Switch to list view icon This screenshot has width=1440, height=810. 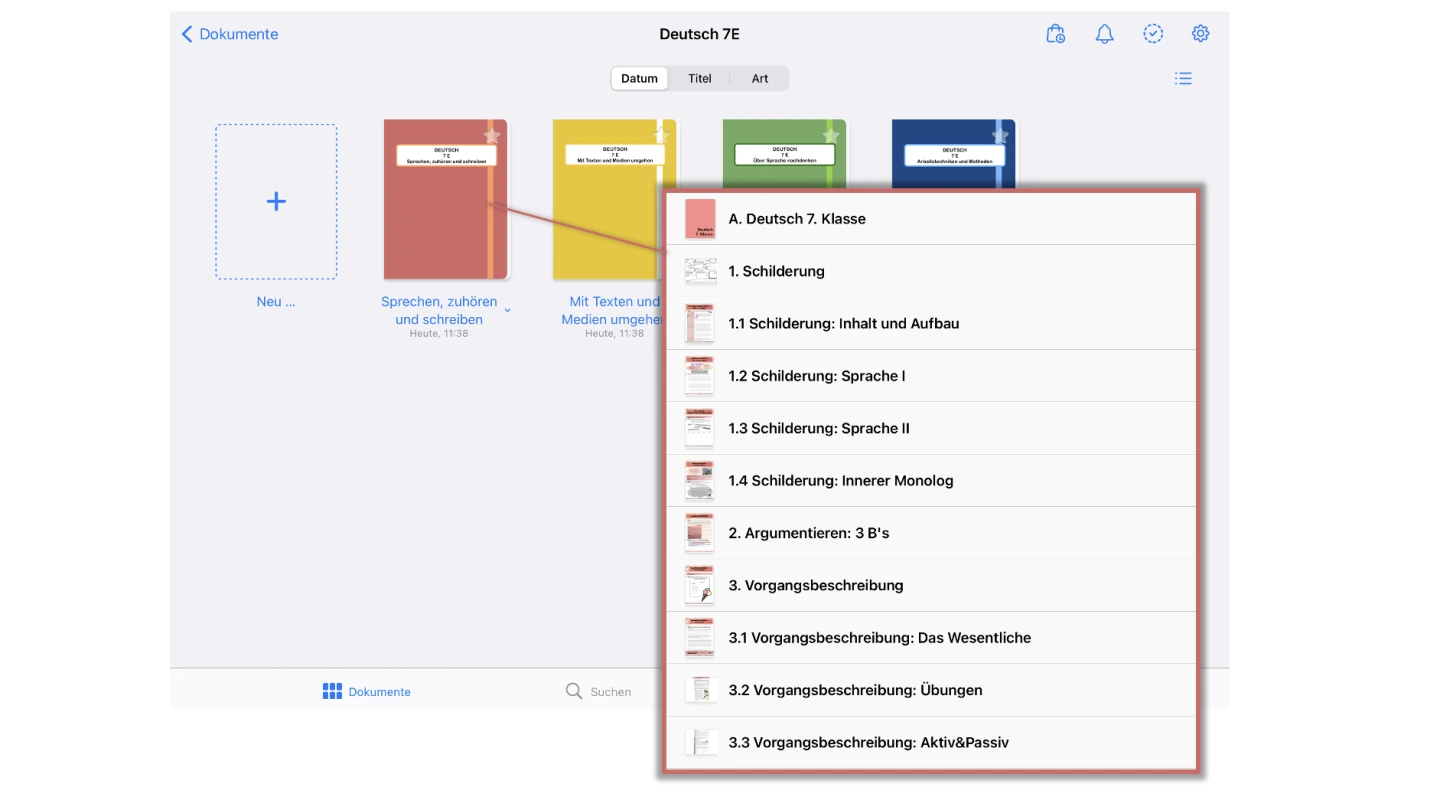[1183, 79]
